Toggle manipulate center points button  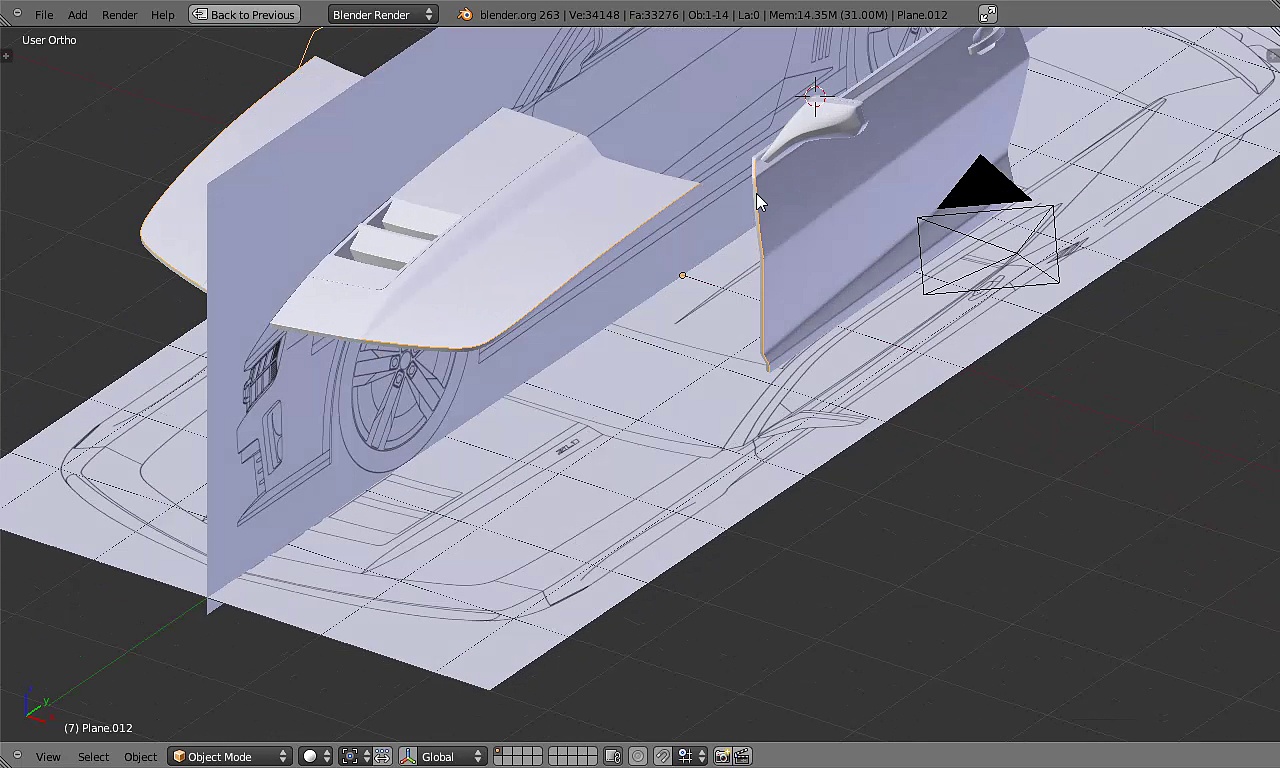(x=383, y=757)
